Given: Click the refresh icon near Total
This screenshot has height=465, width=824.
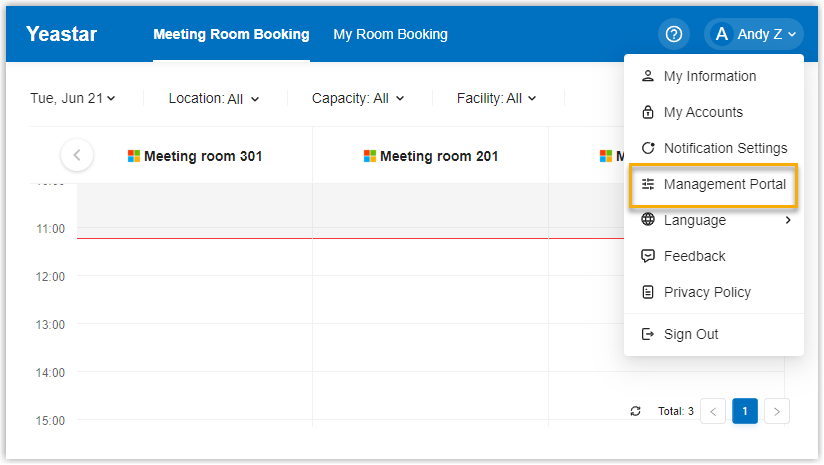Looking at the screenshot, I should point(635,411).
